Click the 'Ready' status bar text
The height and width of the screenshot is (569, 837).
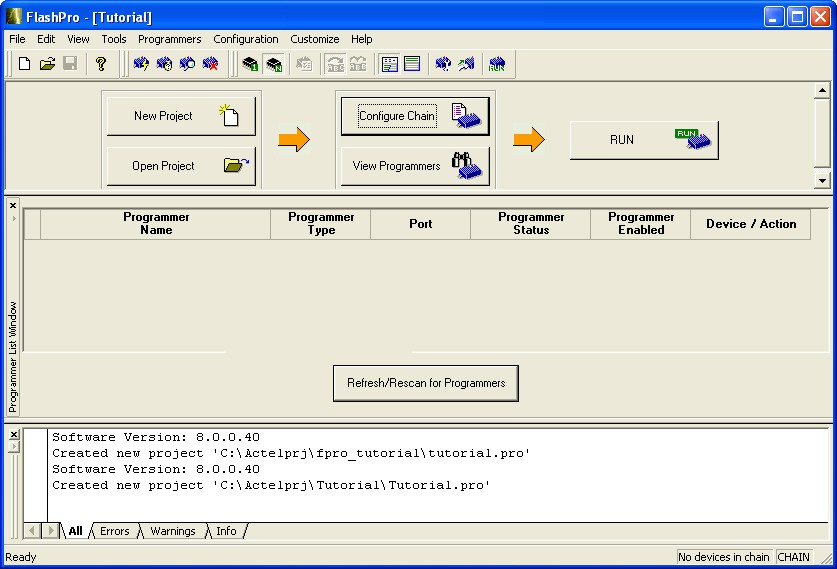tap(21, 557)
